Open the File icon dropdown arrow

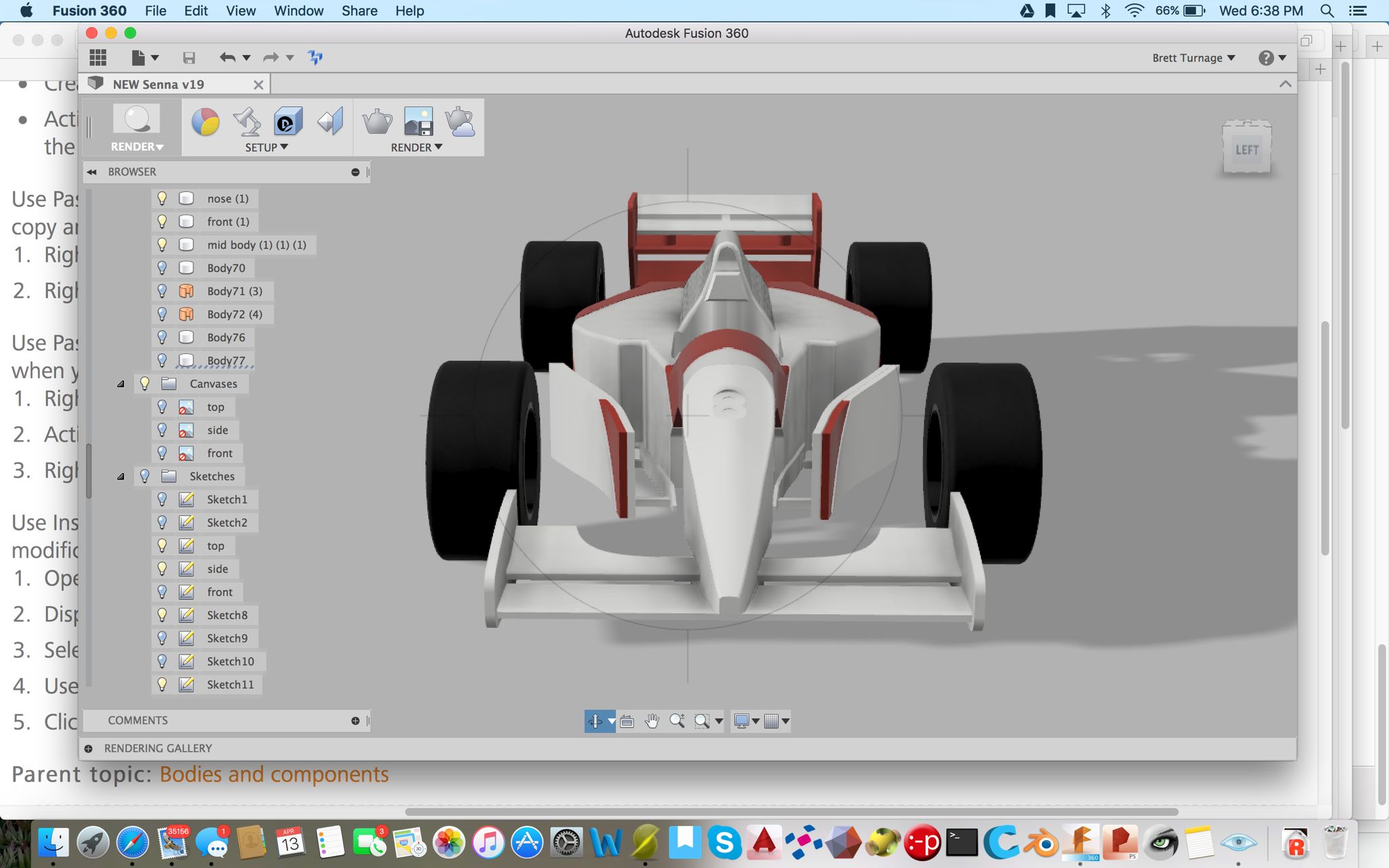pyautogui.click(x=155, y=58)
